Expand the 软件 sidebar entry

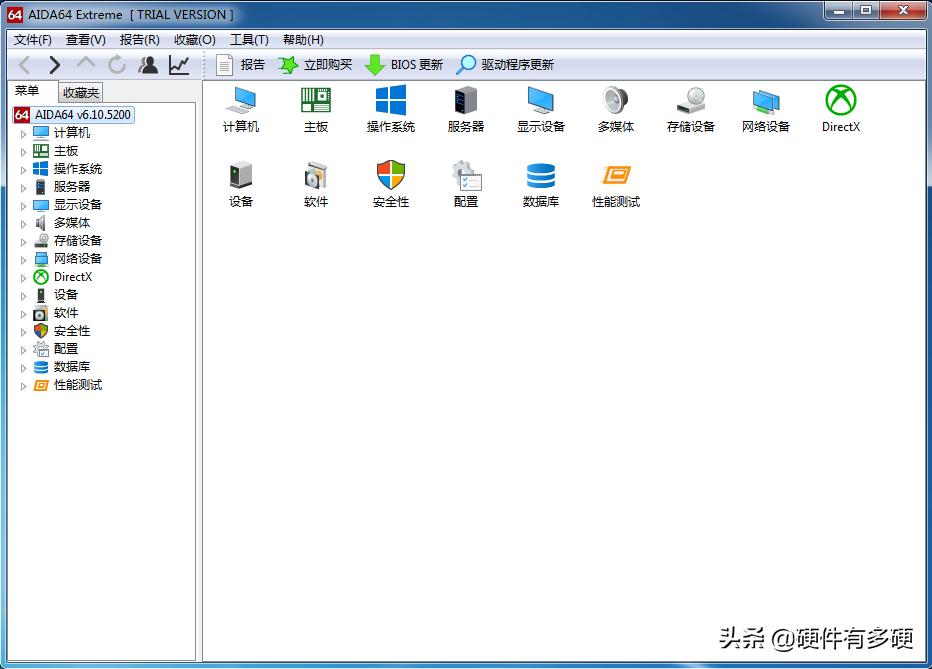tap(23, 312)
